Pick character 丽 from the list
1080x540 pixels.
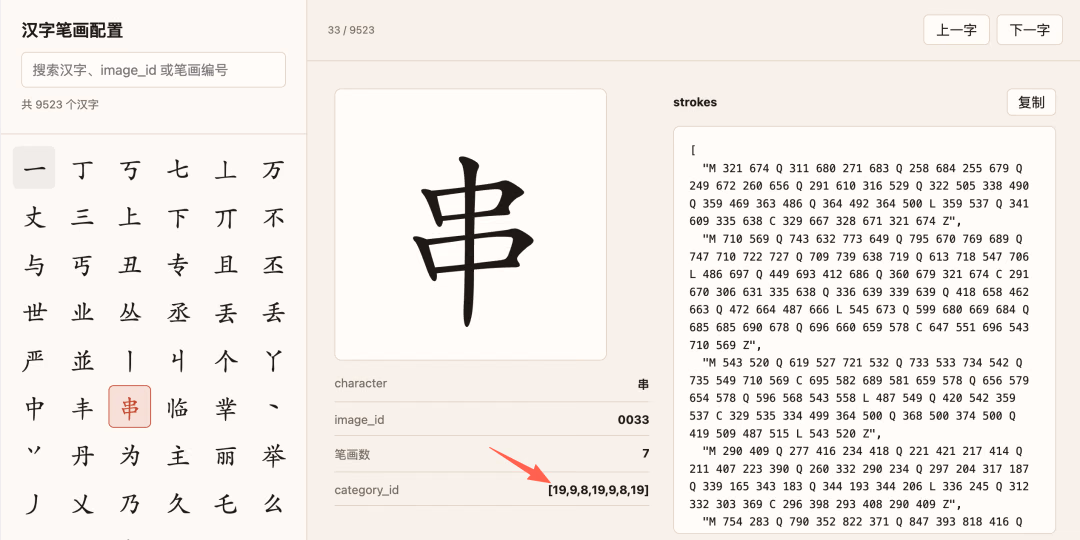tap(226, 455)
